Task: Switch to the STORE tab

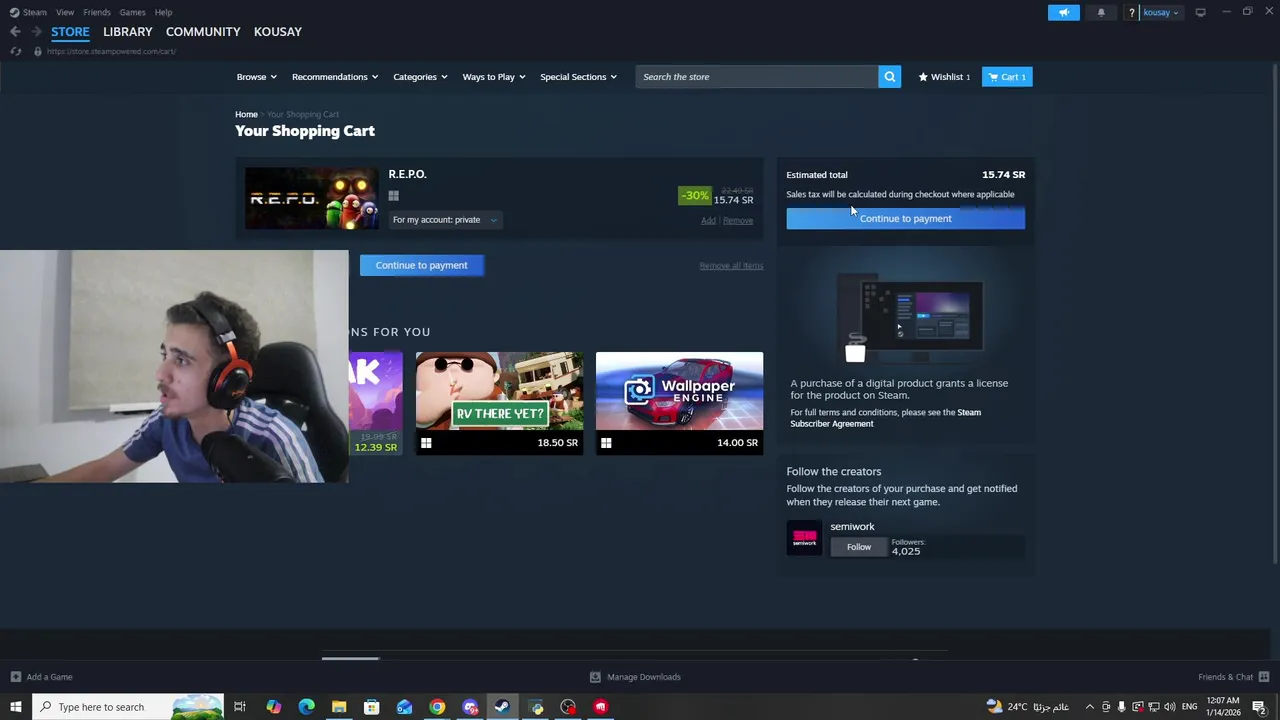Action: (70, 32)
